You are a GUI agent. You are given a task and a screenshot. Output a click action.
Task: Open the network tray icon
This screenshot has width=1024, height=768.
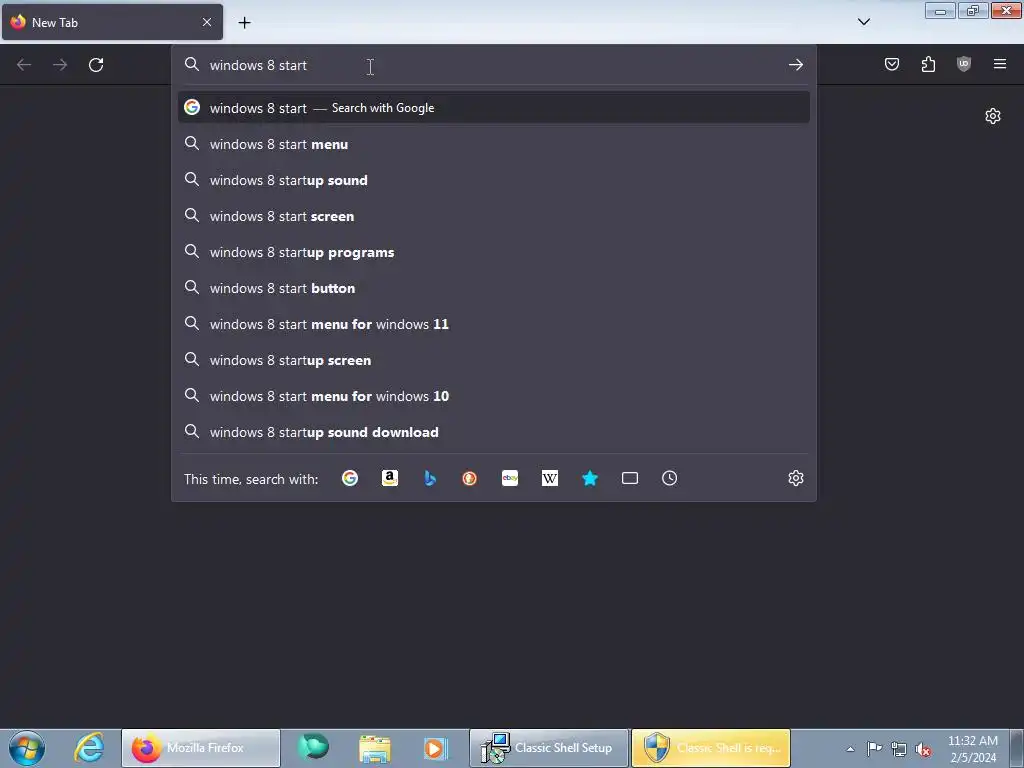[x=899, y=749]
